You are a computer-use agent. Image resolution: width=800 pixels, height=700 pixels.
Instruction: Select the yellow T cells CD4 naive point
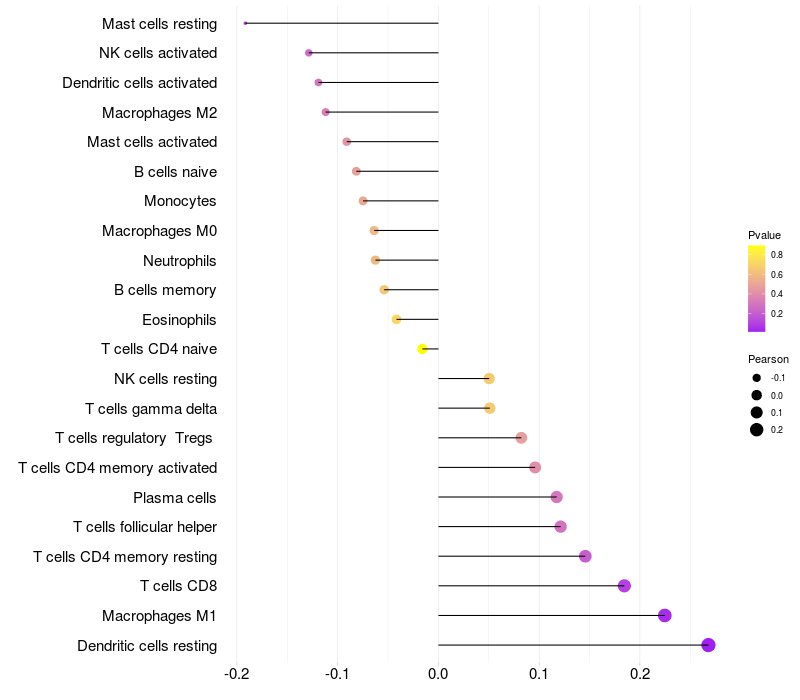[x=422, y=349]
